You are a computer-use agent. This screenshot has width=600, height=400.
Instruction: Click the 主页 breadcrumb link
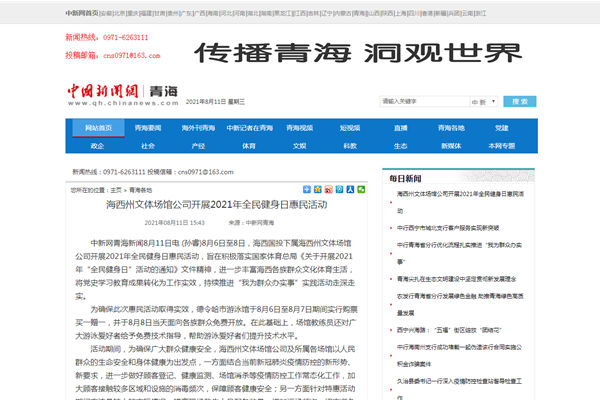[x=116, y=189]
